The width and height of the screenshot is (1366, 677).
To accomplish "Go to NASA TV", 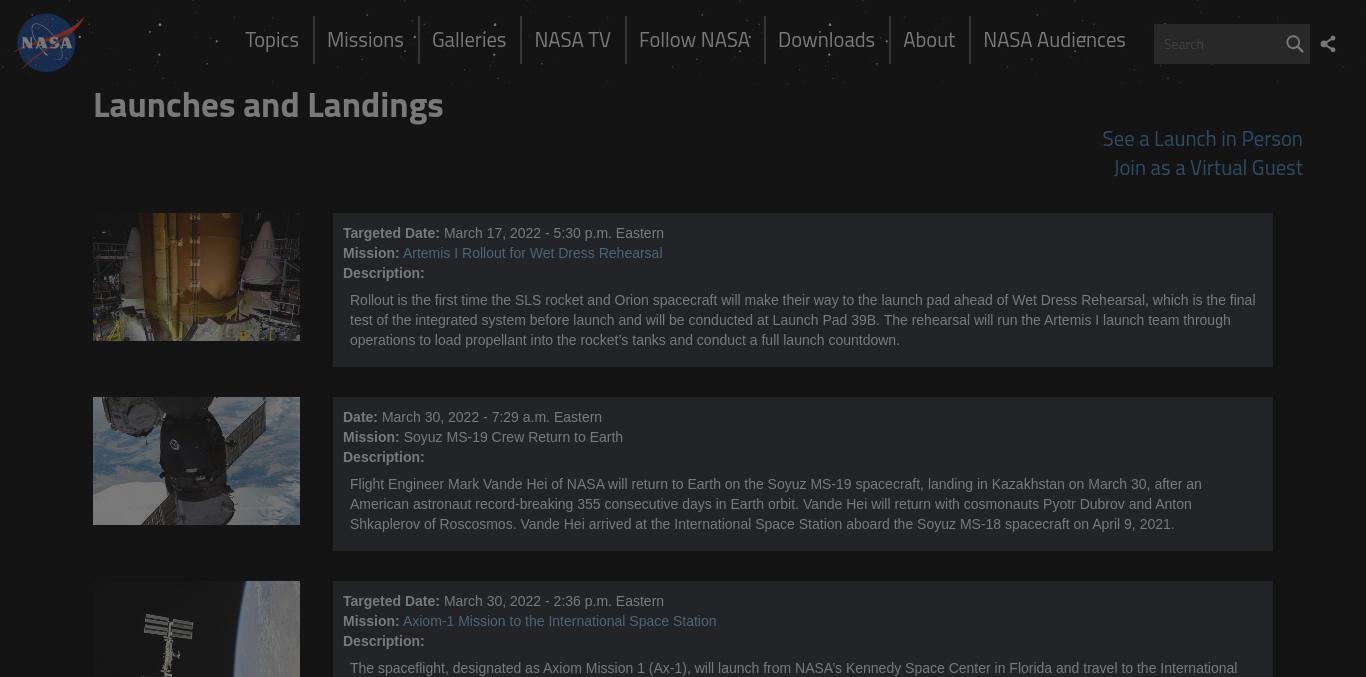I will (572, 40).
